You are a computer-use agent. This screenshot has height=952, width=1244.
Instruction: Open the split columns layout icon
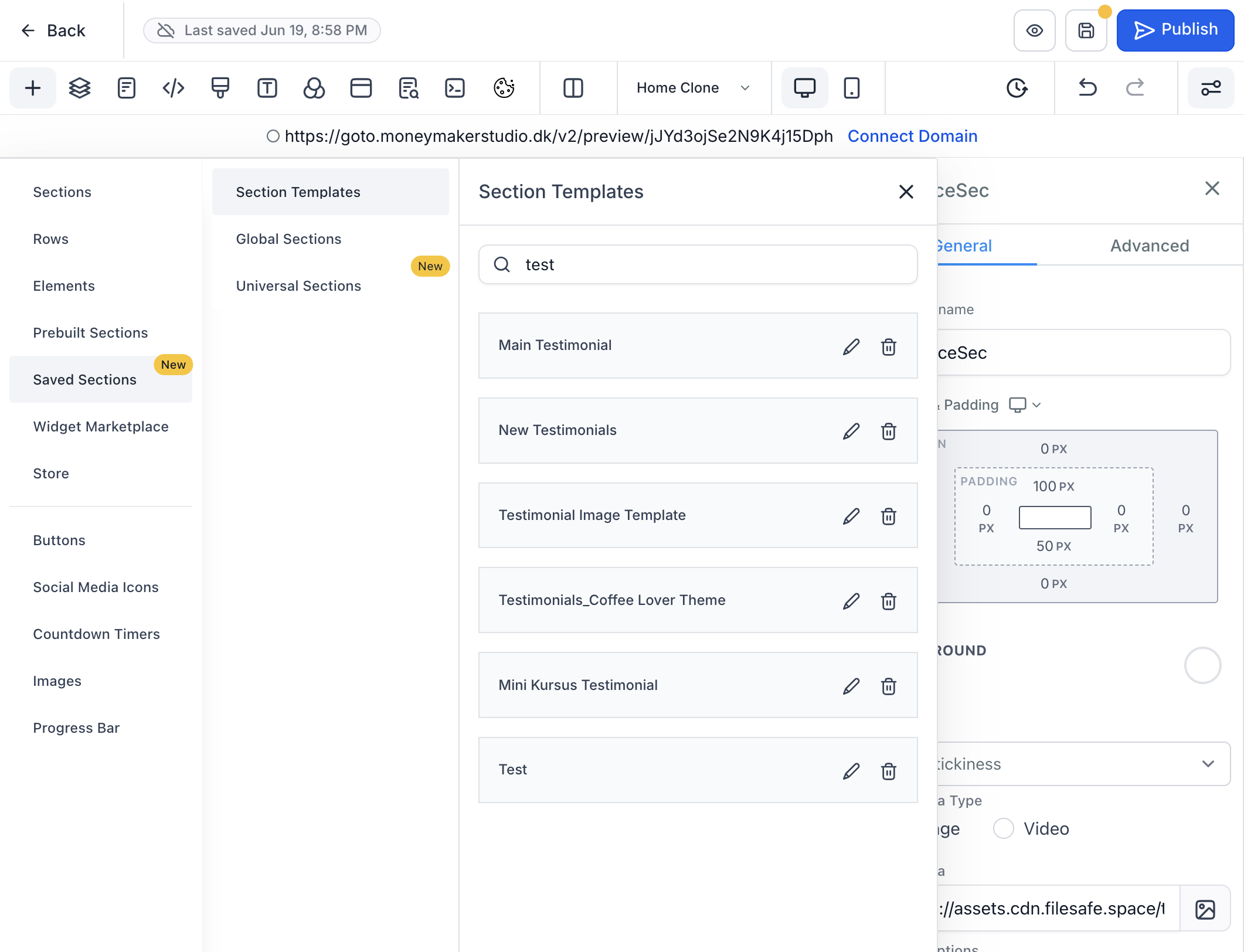click(x=573, y=88)
